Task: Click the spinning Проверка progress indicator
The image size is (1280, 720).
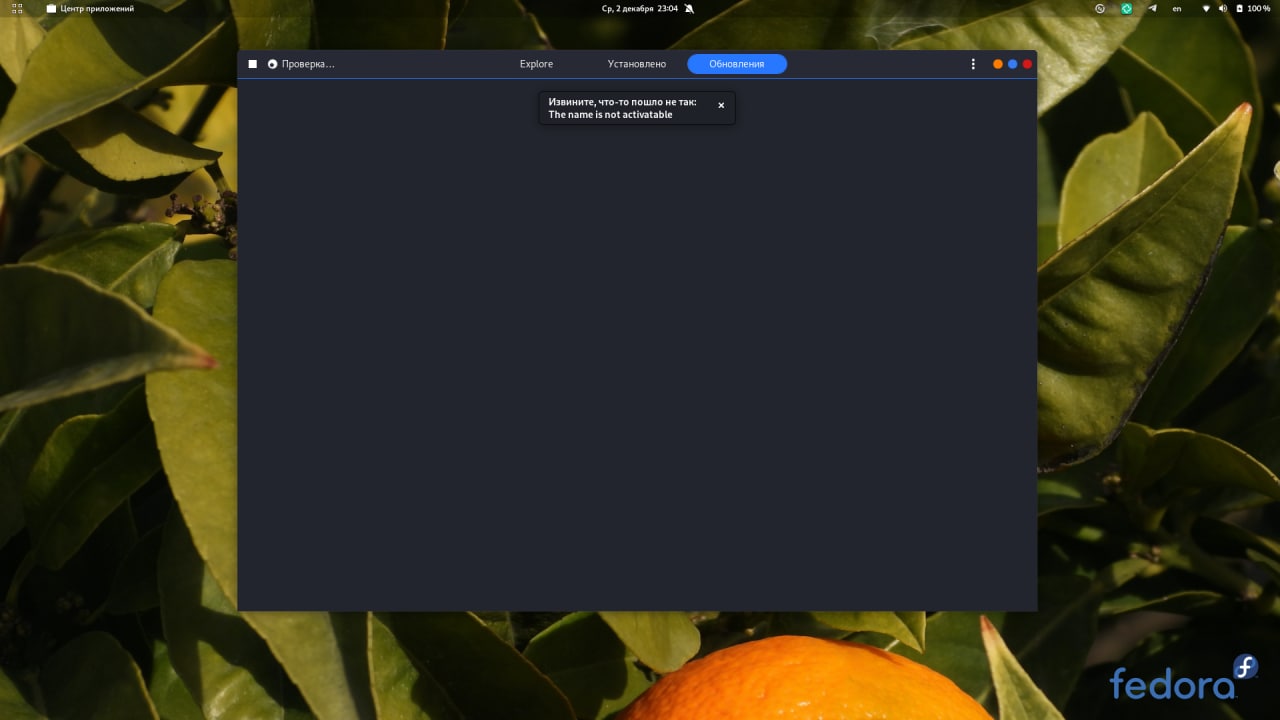Action: [x=272, y=64]
